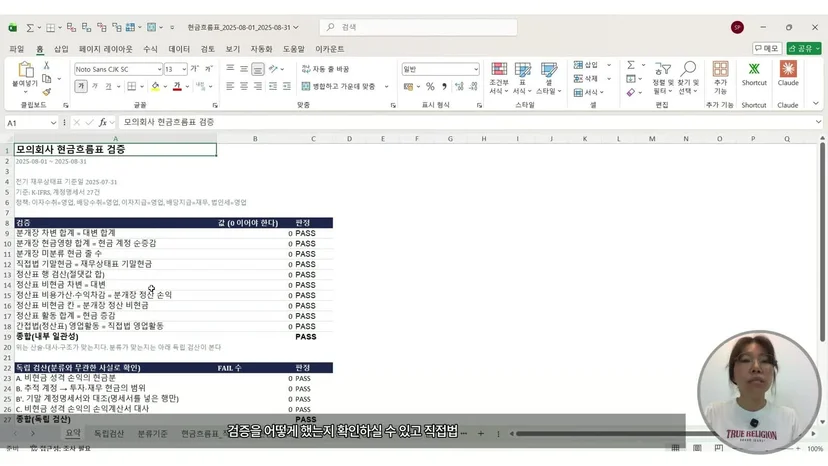Viewport: 828px width, 466px height.
Task: Select the Format Painter brush icon
Action: [x=46, y=92]
